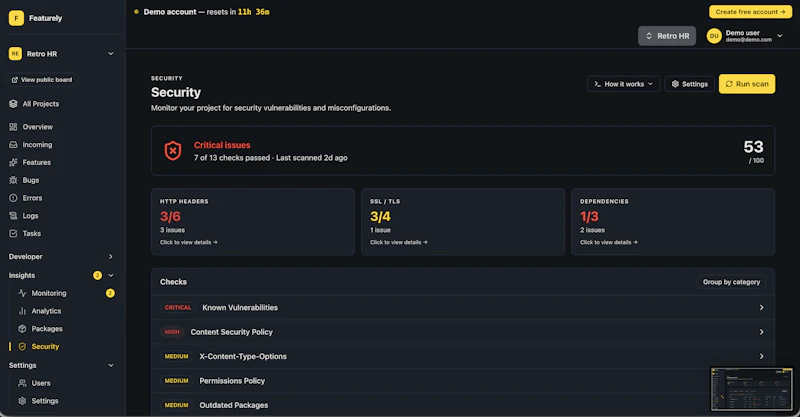This screenshot has height=417, width=800.
Task: Click the Featurely logo icon
Action: pos(16,18)
